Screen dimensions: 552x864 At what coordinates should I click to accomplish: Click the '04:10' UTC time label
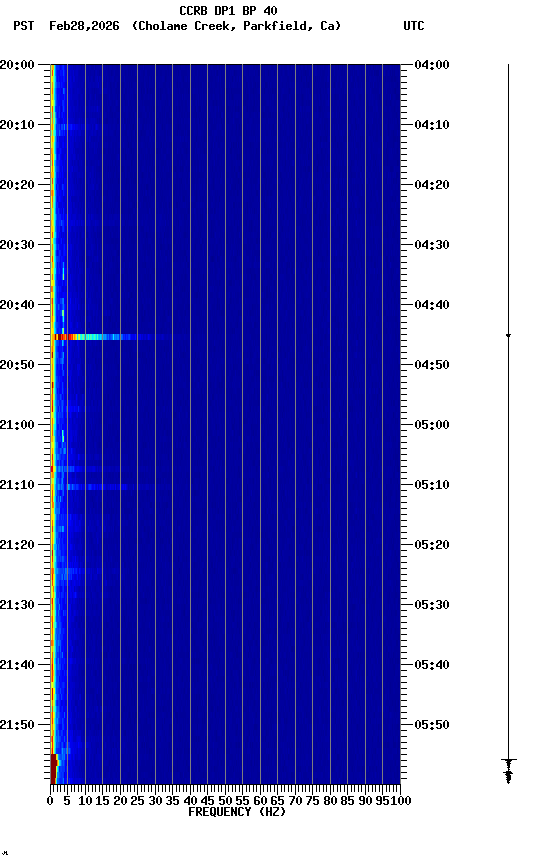432,125
